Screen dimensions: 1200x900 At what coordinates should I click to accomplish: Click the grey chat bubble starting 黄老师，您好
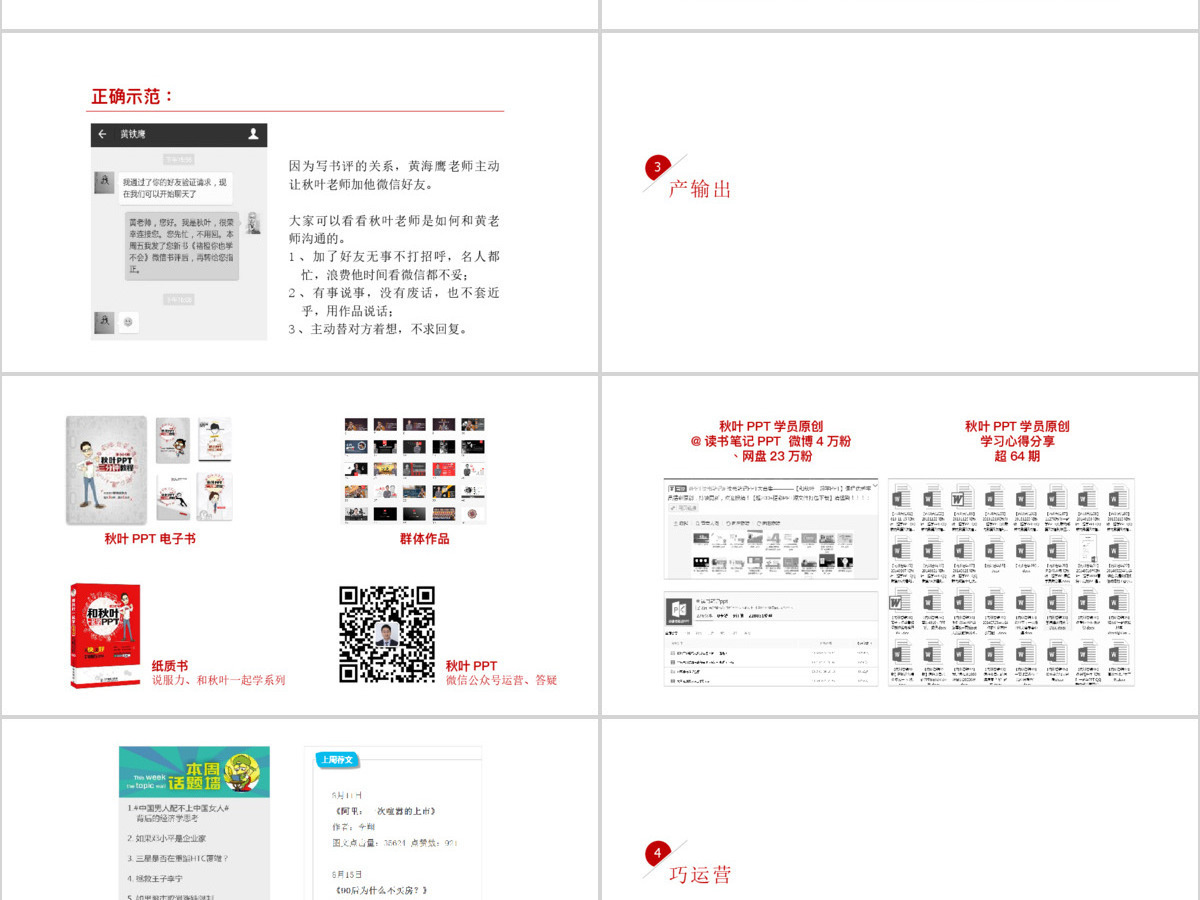tap(181, 246)
